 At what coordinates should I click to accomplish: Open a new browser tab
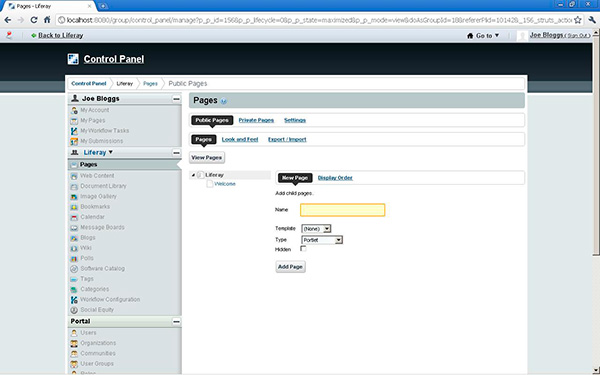point(103,6)
